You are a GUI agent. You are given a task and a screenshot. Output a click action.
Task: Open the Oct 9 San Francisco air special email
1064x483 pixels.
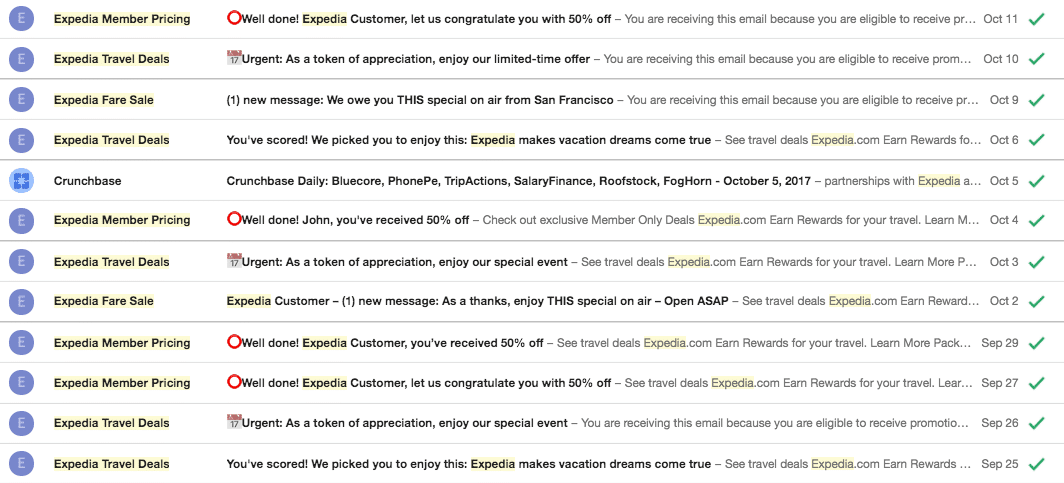[532, 100]
